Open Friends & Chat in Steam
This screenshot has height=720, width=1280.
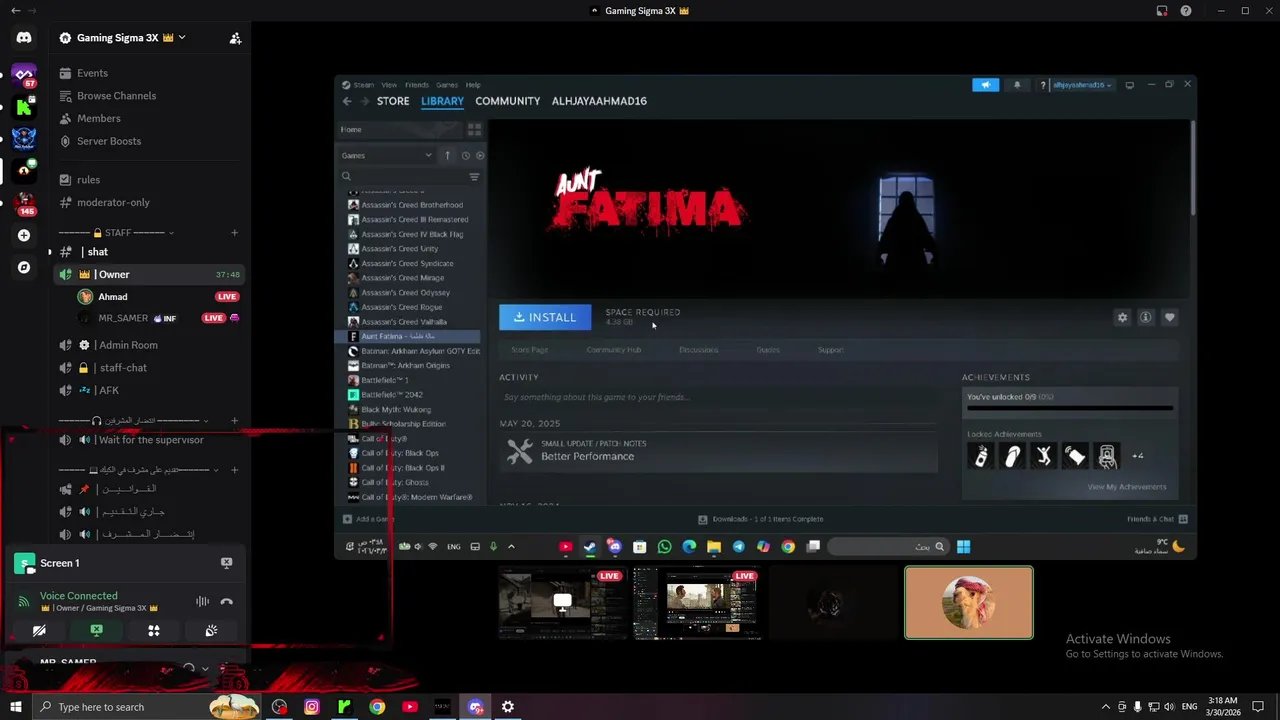click(1157, 520)
